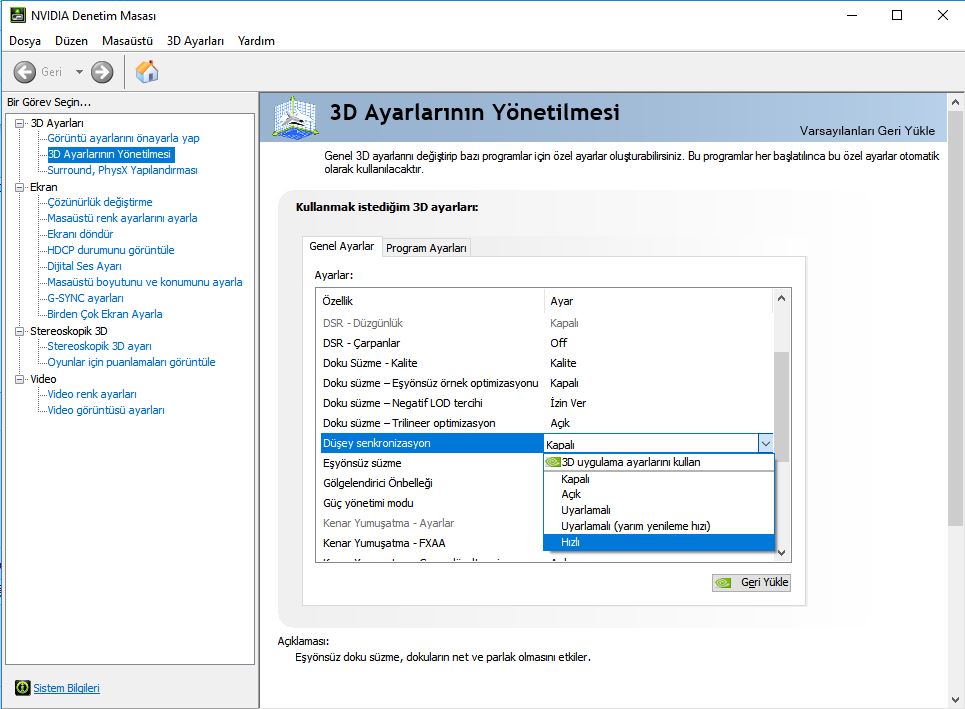
Task: Click settings list scrollbar thumb
Action: (x=782, y=406)
